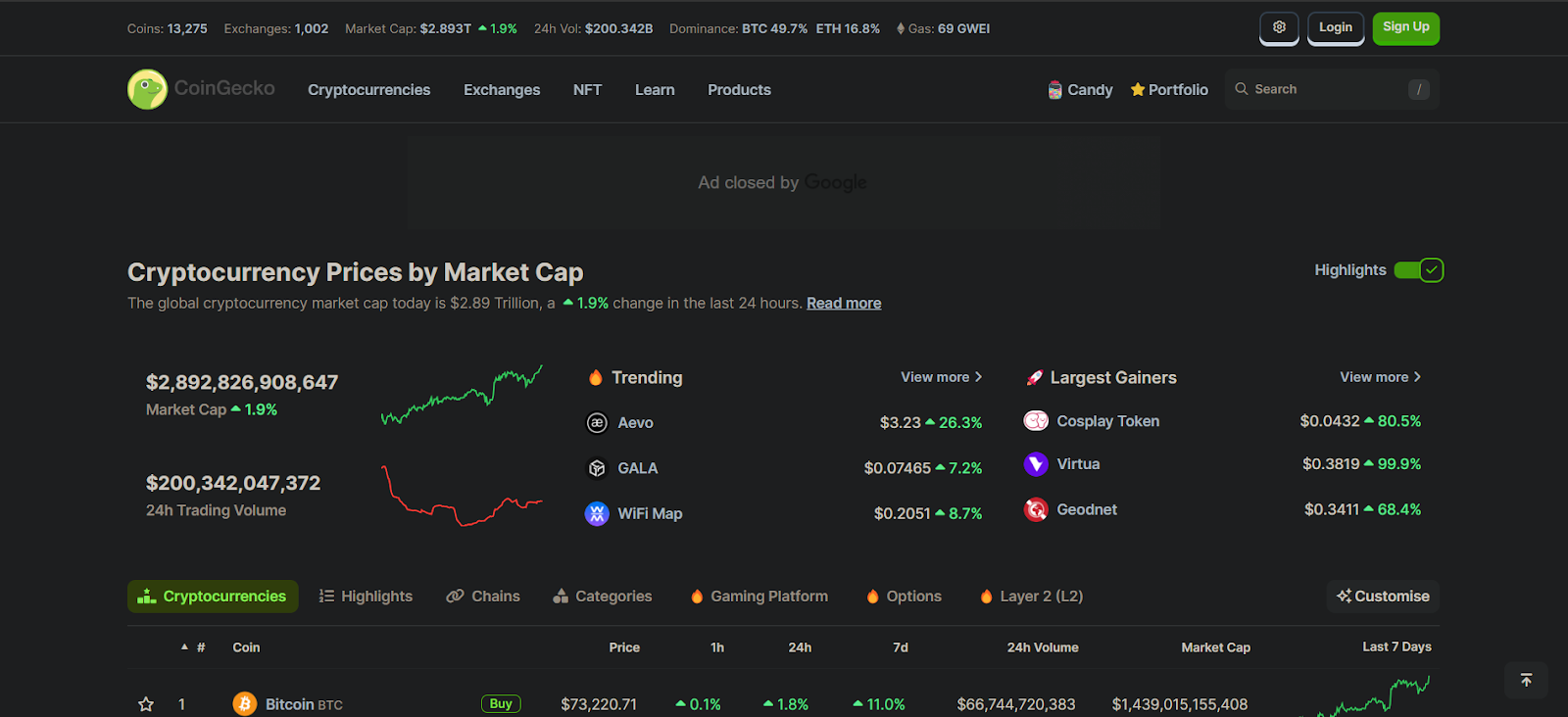The height and width of the screenshot is (717, 1568).
Task: Click the Portfolio star icon
Action: pos(1138,89)
